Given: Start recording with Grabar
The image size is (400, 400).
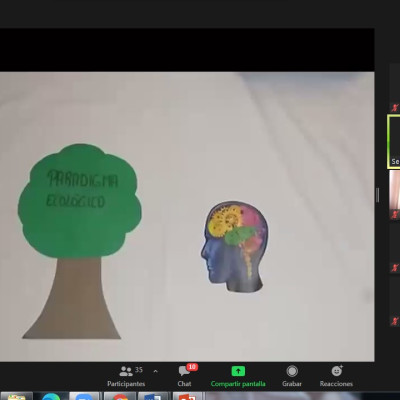Looking at the screenshot, I should [292, 377].
